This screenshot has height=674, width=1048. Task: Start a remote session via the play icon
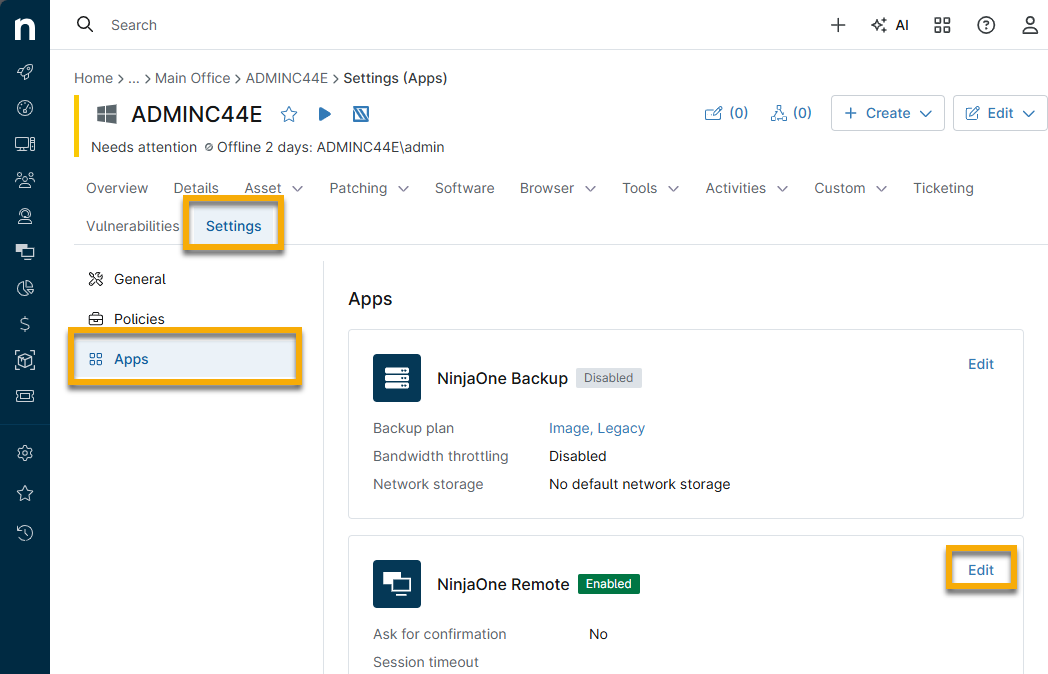coord(324,114)
